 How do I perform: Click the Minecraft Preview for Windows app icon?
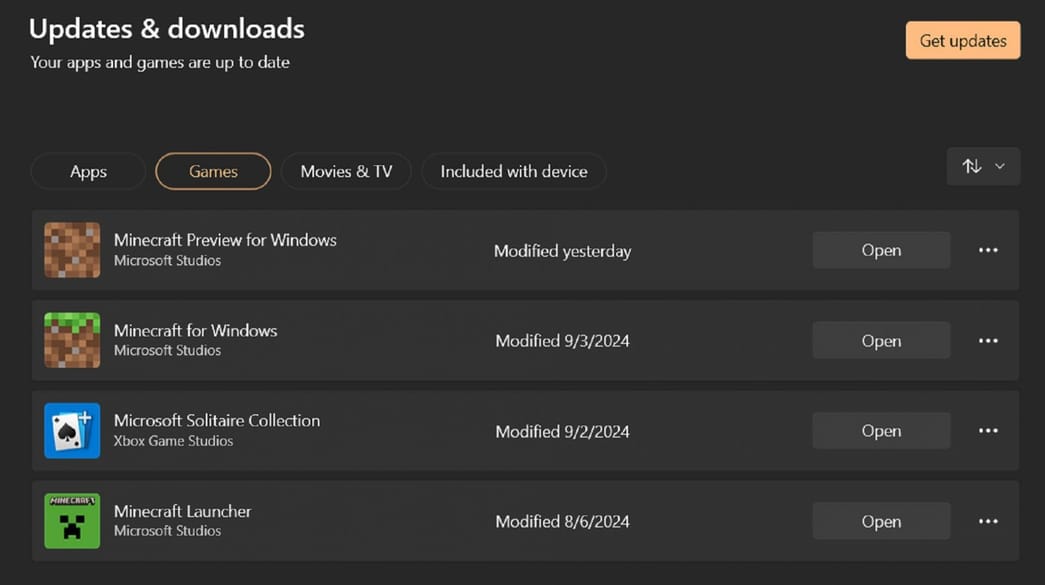coord(71,250)
